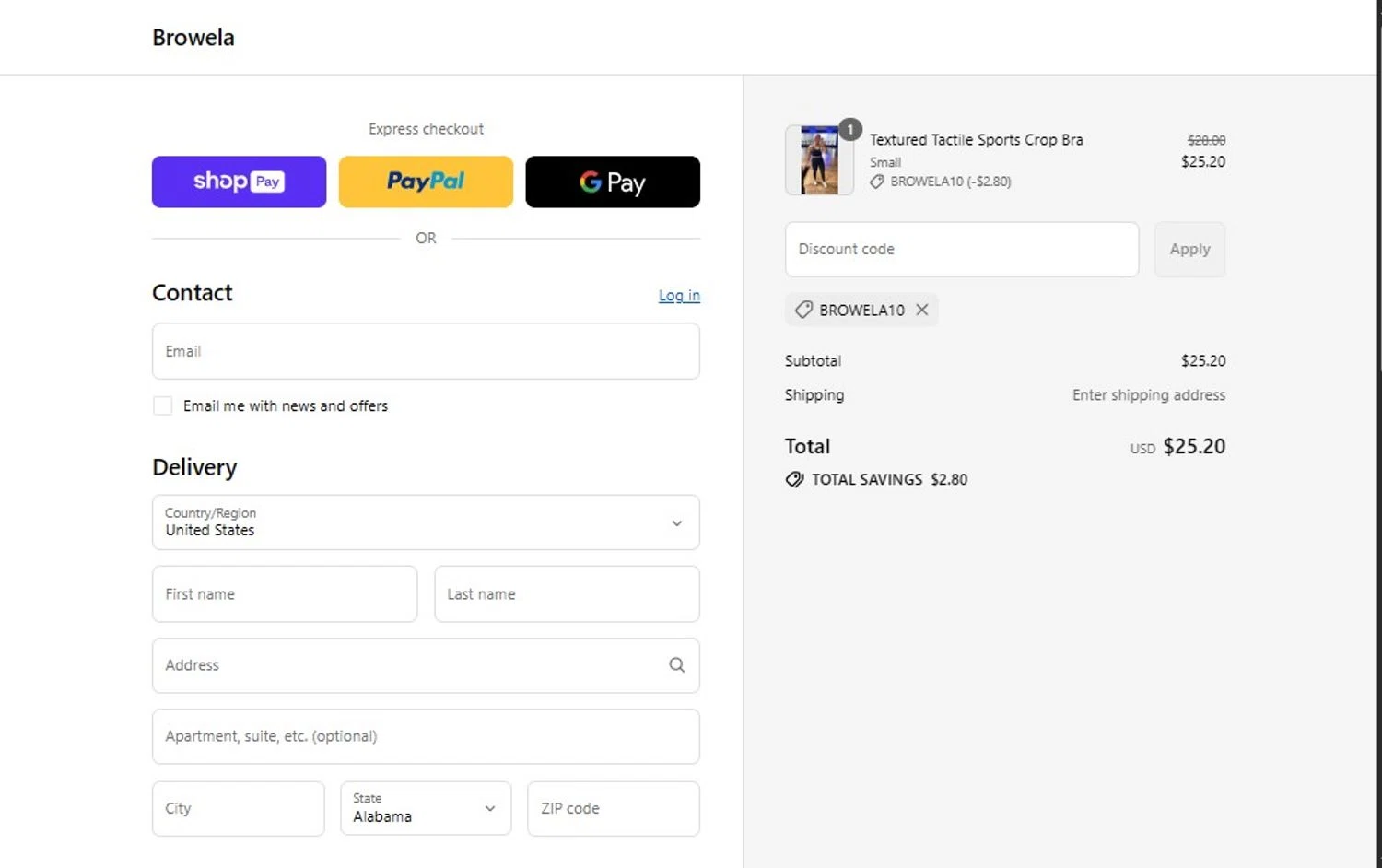The width and height of the screenshot is (1382, 868).
Task: Select the First name field
Action: pos(285,594)
